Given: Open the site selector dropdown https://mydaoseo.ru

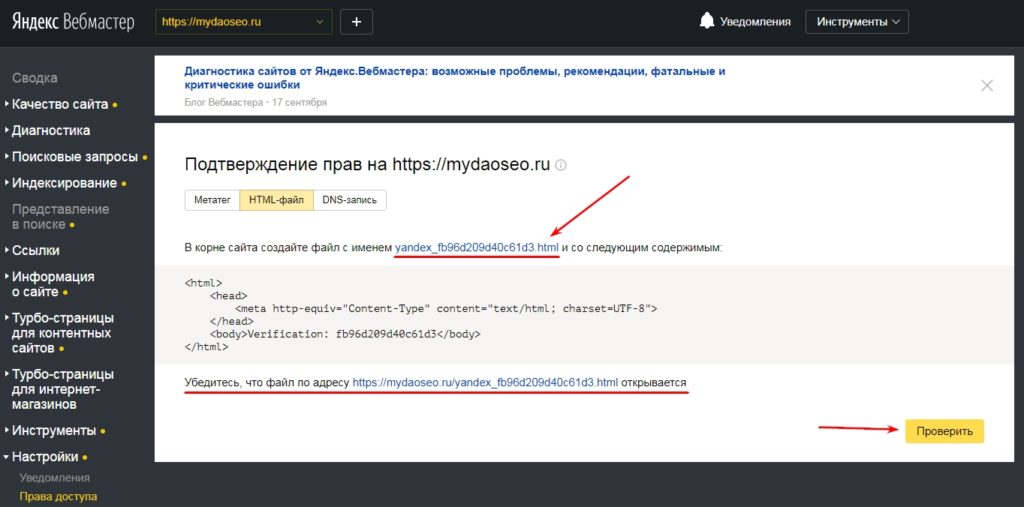Looking at the screenshot, I should click(x=244, y=22).
